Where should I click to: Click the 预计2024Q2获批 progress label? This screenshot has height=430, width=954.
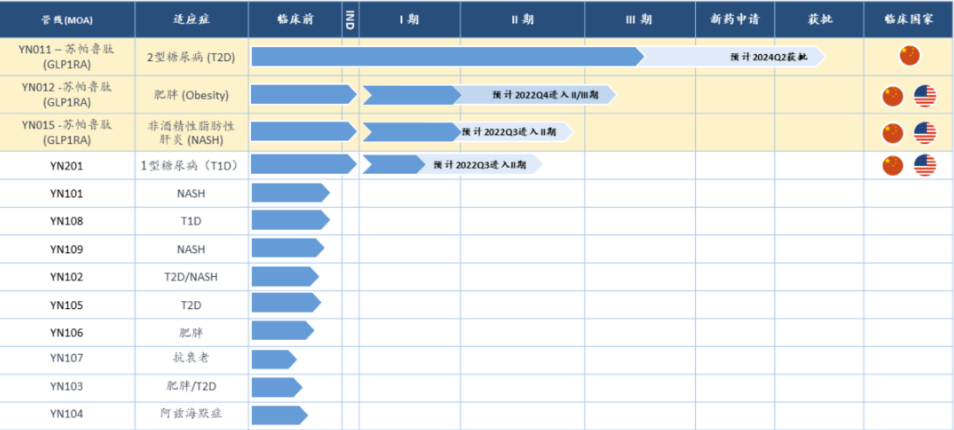coord(769,57)
